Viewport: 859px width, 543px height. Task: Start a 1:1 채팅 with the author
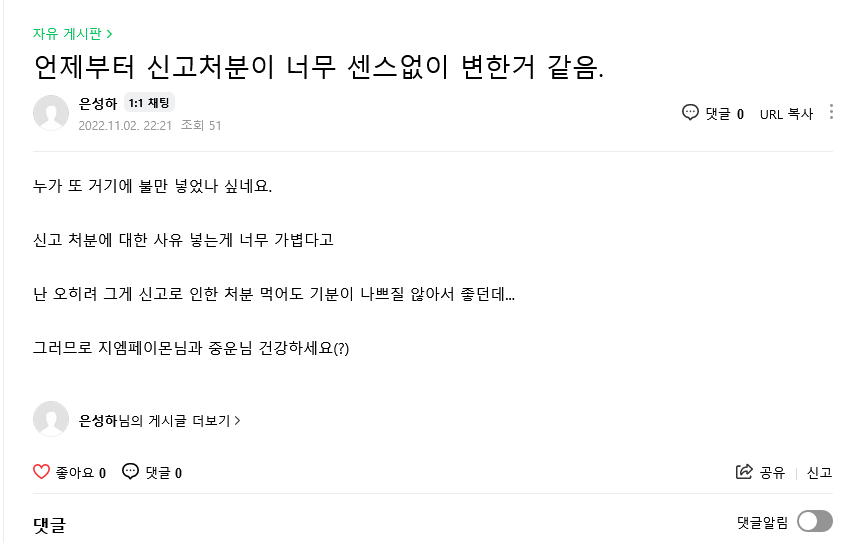click(150, 103)
